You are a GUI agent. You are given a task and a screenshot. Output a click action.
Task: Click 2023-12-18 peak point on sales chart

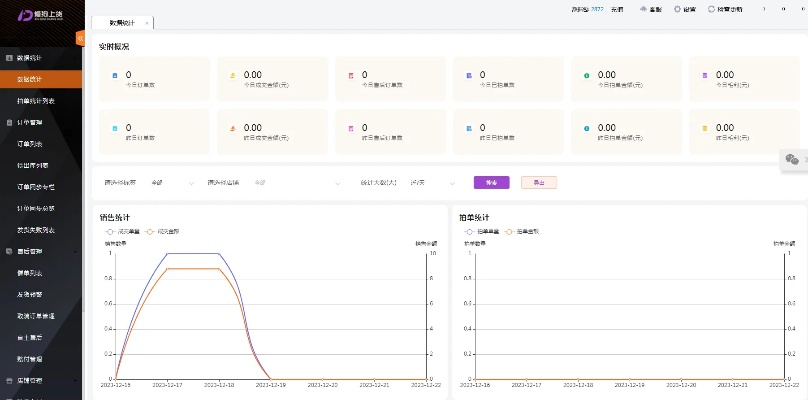pyautogui.click(x=220, y=253)
